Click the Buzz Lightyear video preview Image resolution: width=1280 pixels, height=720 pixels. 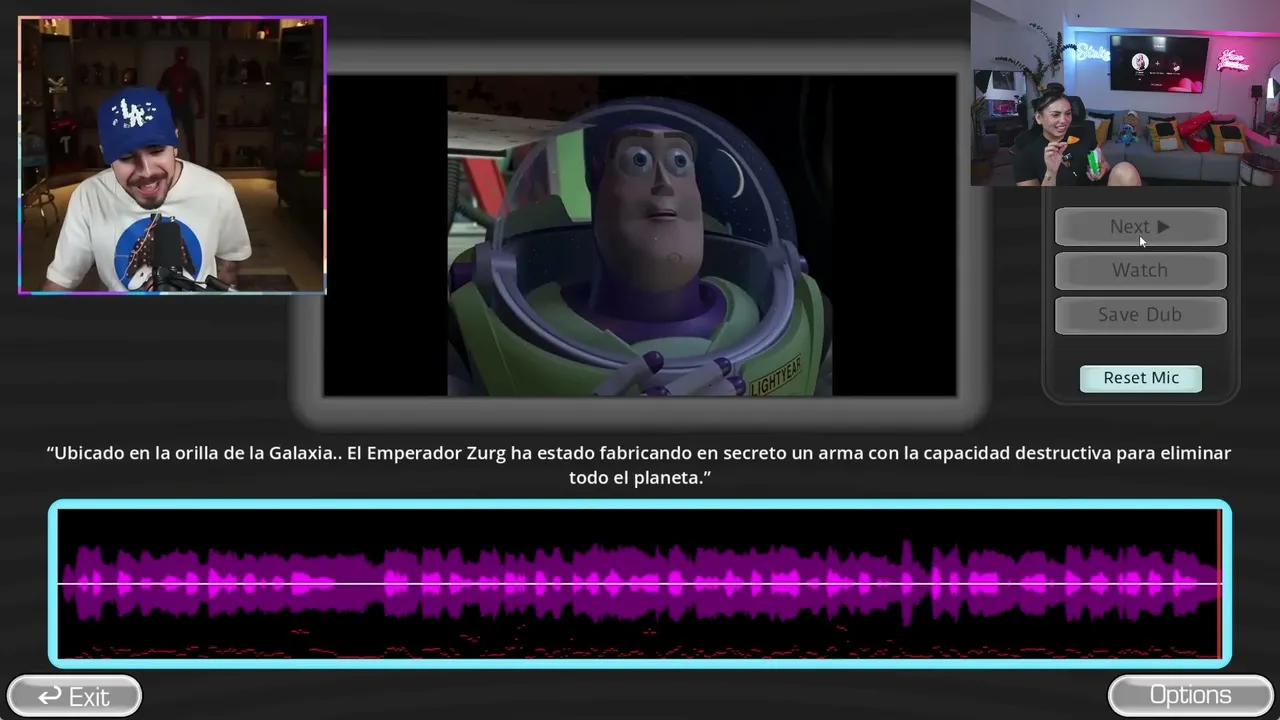click(x=640, y=236)
